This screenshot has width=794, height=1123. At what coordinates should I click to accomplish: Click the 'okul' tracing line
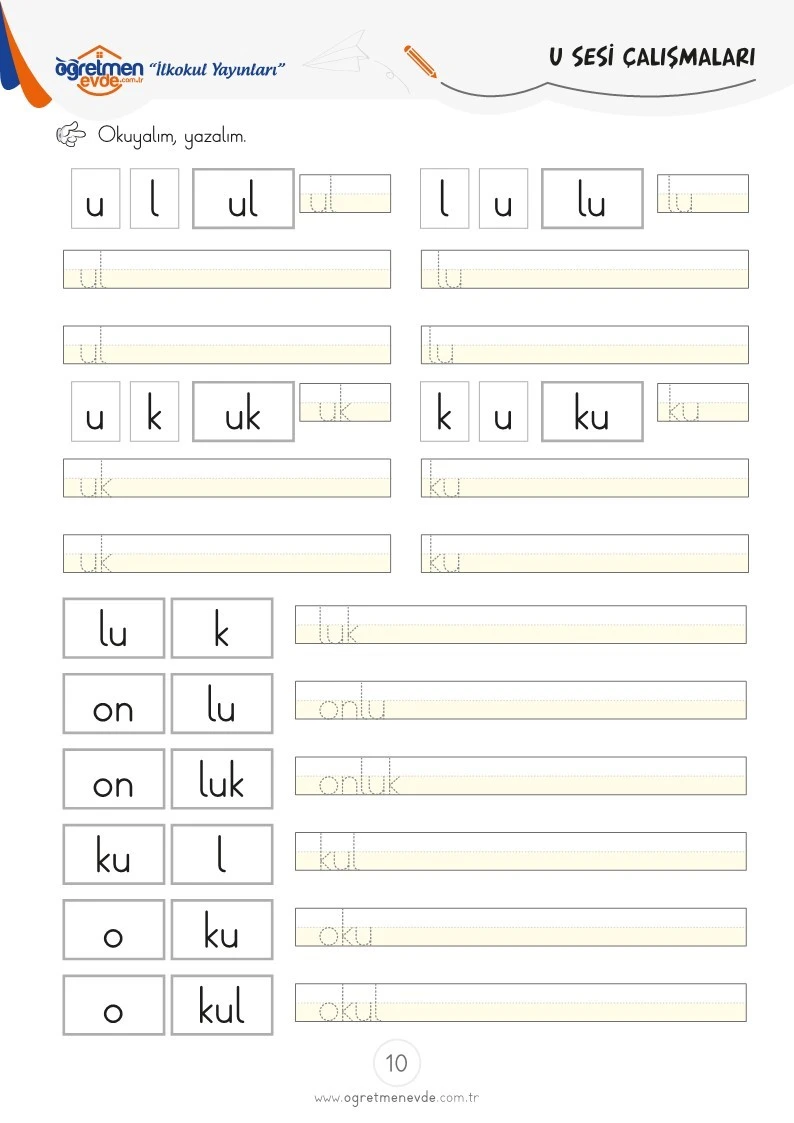point(521,1003)
